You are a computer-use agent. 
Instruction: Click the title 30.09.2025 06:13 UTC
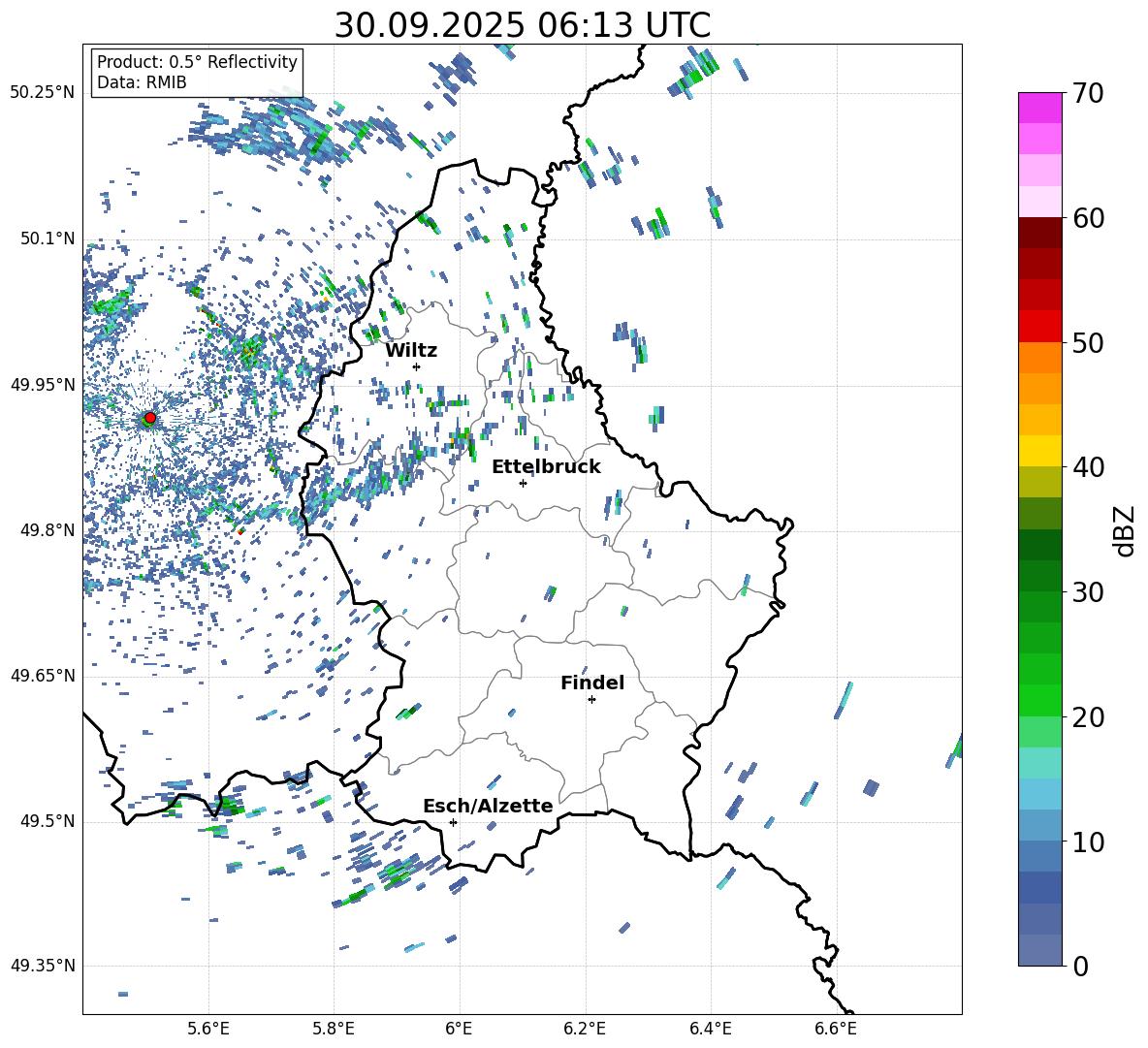523,25
